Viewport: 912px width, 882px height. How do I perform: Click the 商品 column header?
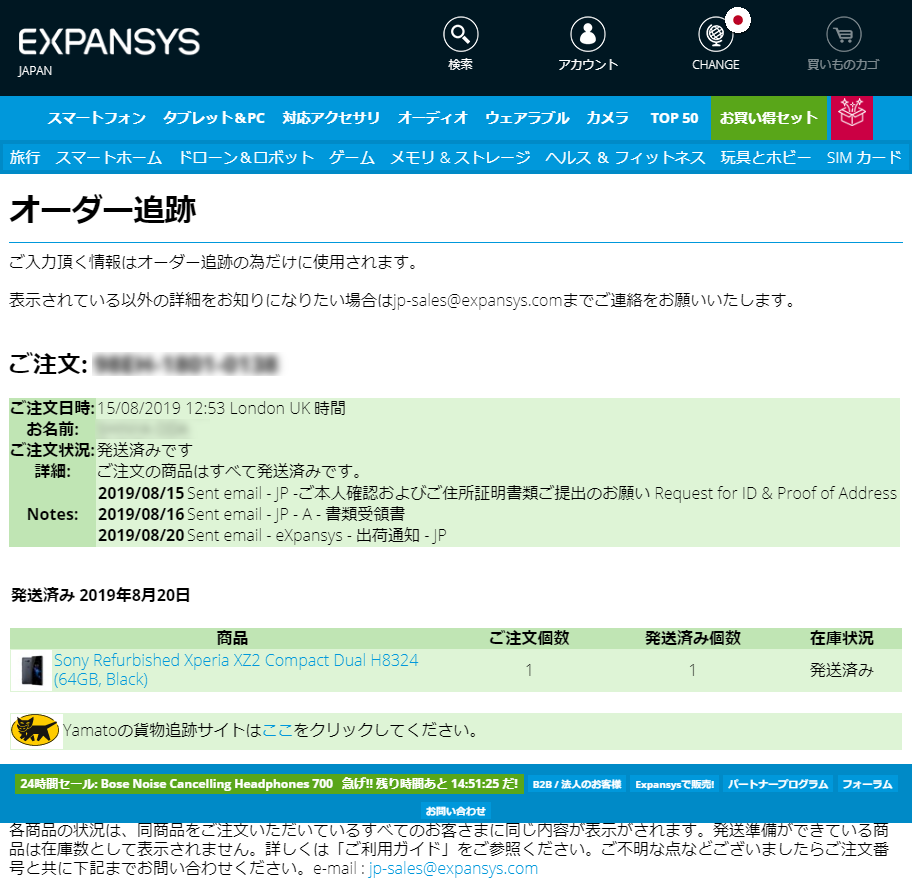coord(232,638)
